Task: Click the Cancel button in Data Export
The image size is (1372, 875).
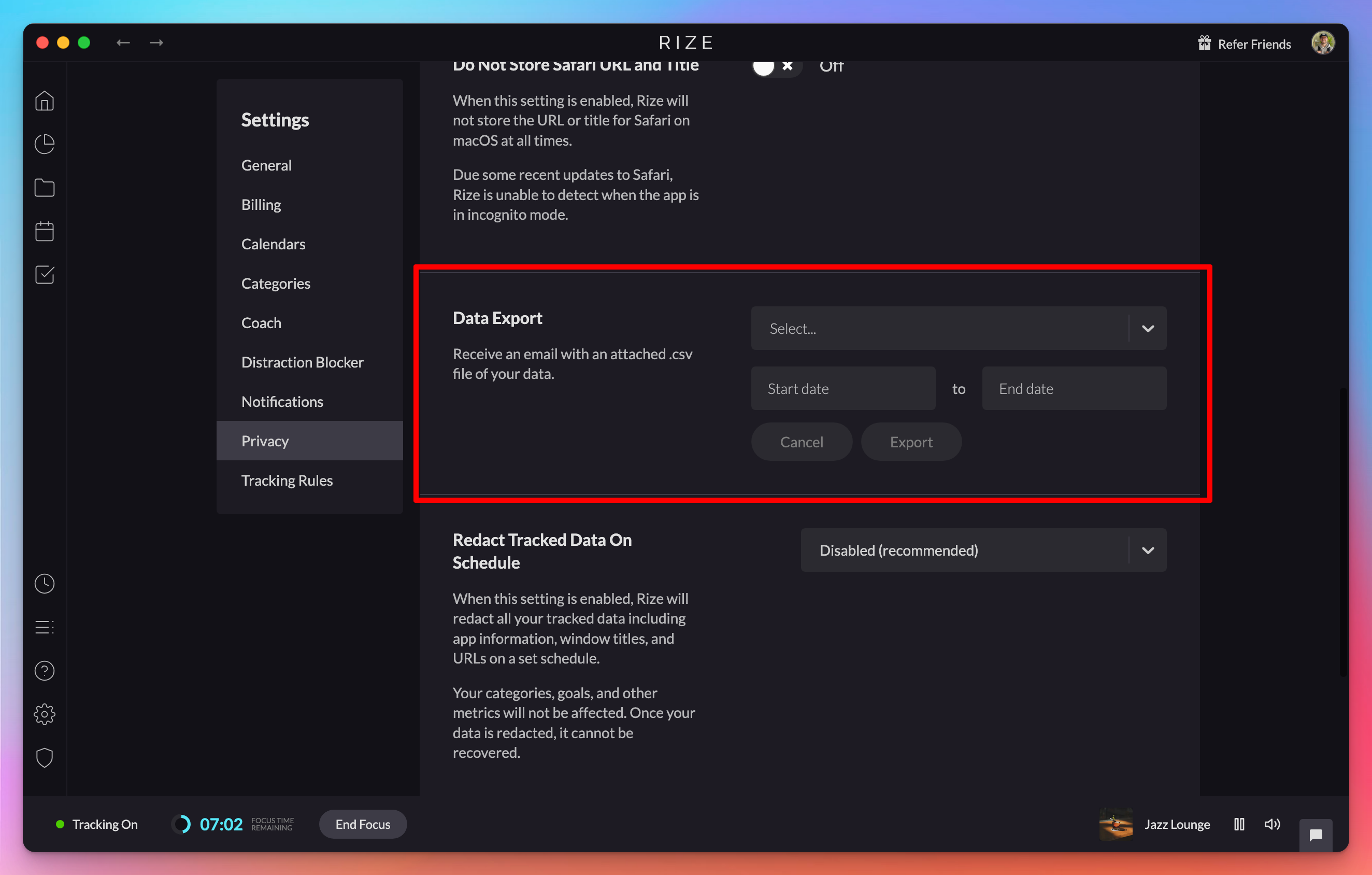Action: (801, 442)
